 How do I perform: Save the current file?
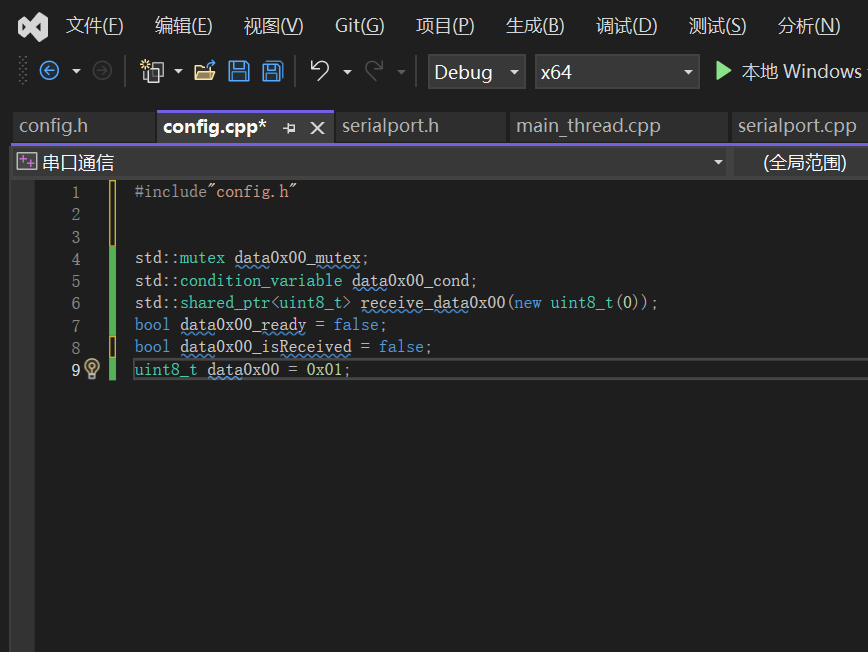[x=239, y=71]
